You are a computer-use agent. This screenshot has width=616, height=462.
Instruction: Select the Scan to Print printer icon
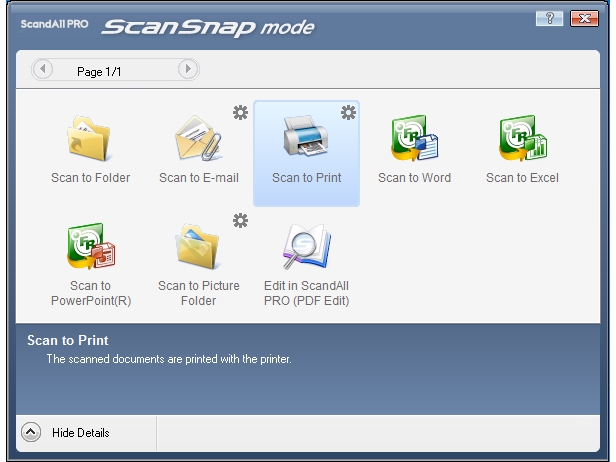pyautogui.click(x=306, y=136)
